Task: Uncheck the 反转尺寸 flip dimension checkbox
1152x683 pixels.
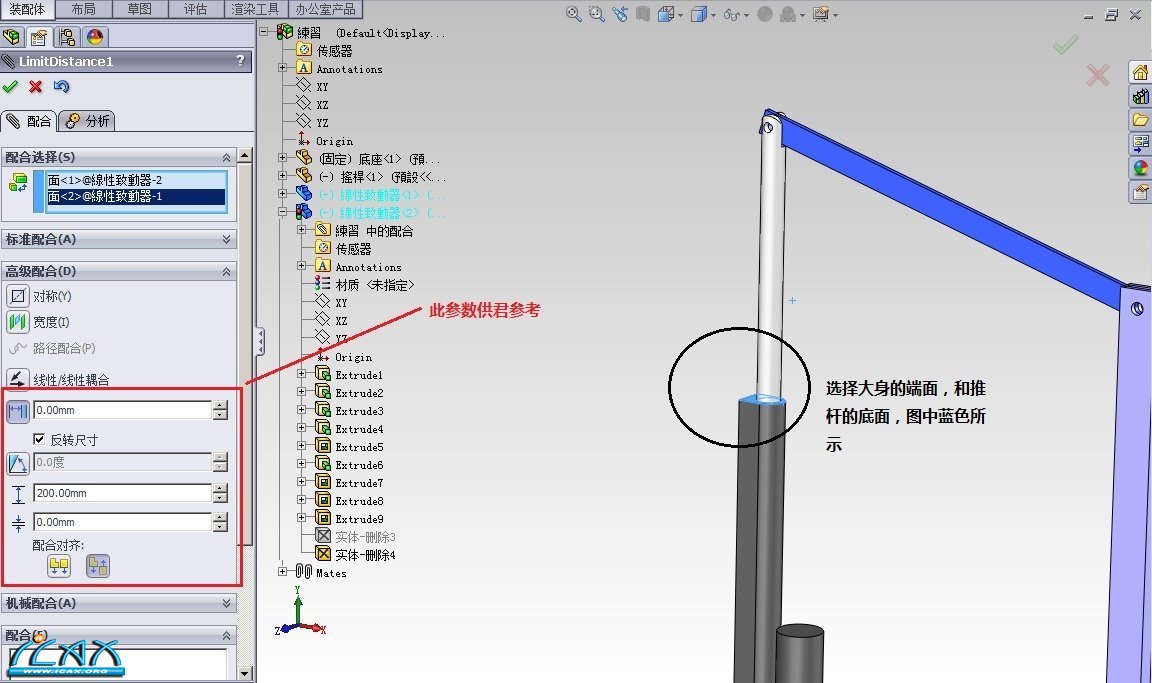Action: click(x=39, y=439)
